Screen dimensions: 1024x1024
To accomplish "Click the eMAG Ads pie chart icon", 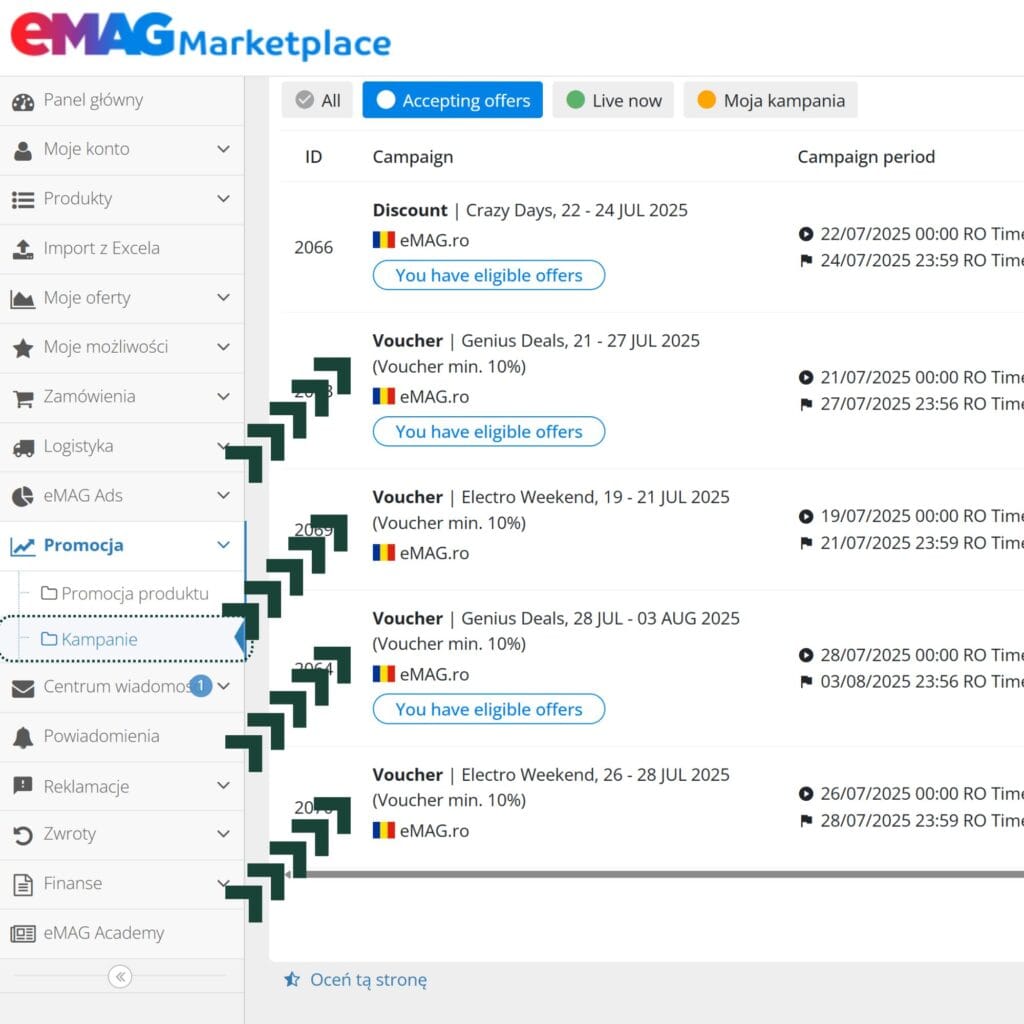I will (x=23, y=496).
